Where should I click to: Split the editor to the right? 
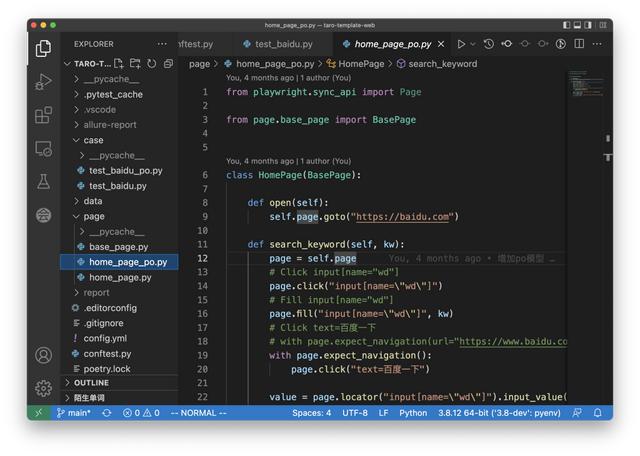click(x=579, y=44)
